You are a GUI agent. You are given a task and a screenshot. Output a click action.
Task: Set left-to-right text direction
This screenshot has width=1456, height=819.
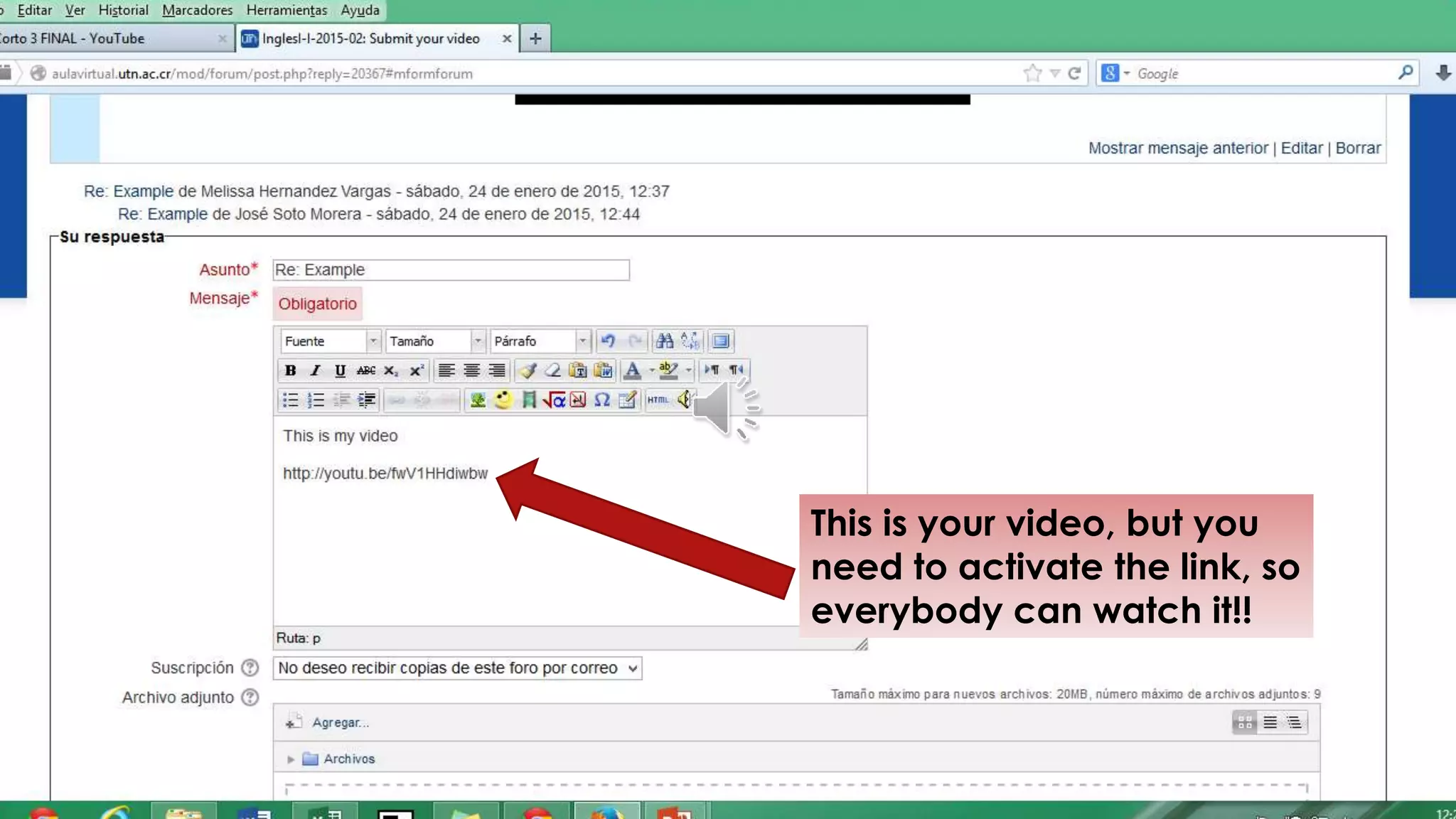coord(711,370)
